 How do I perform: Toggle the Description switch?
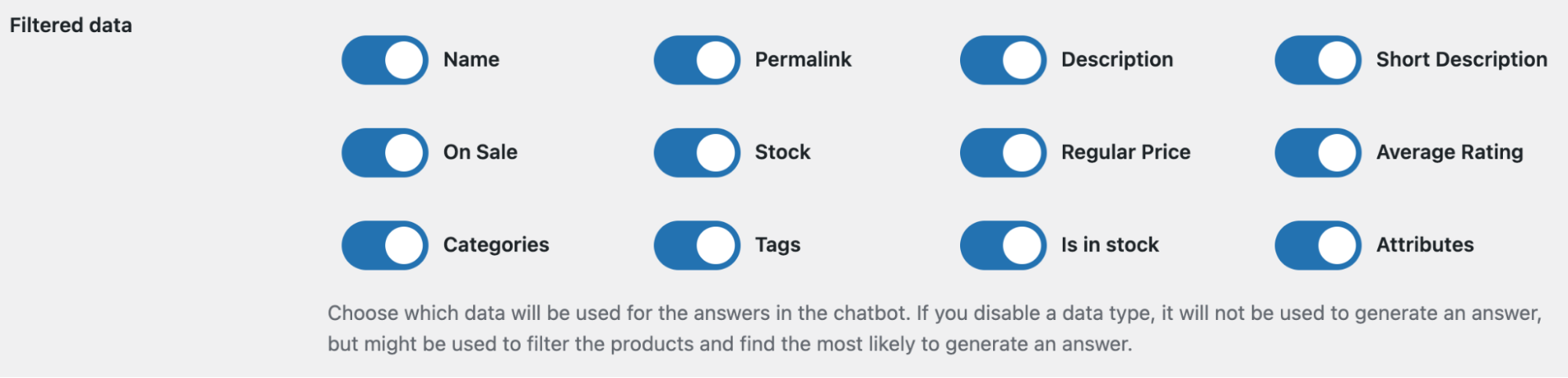click(x=1003, y=60)
